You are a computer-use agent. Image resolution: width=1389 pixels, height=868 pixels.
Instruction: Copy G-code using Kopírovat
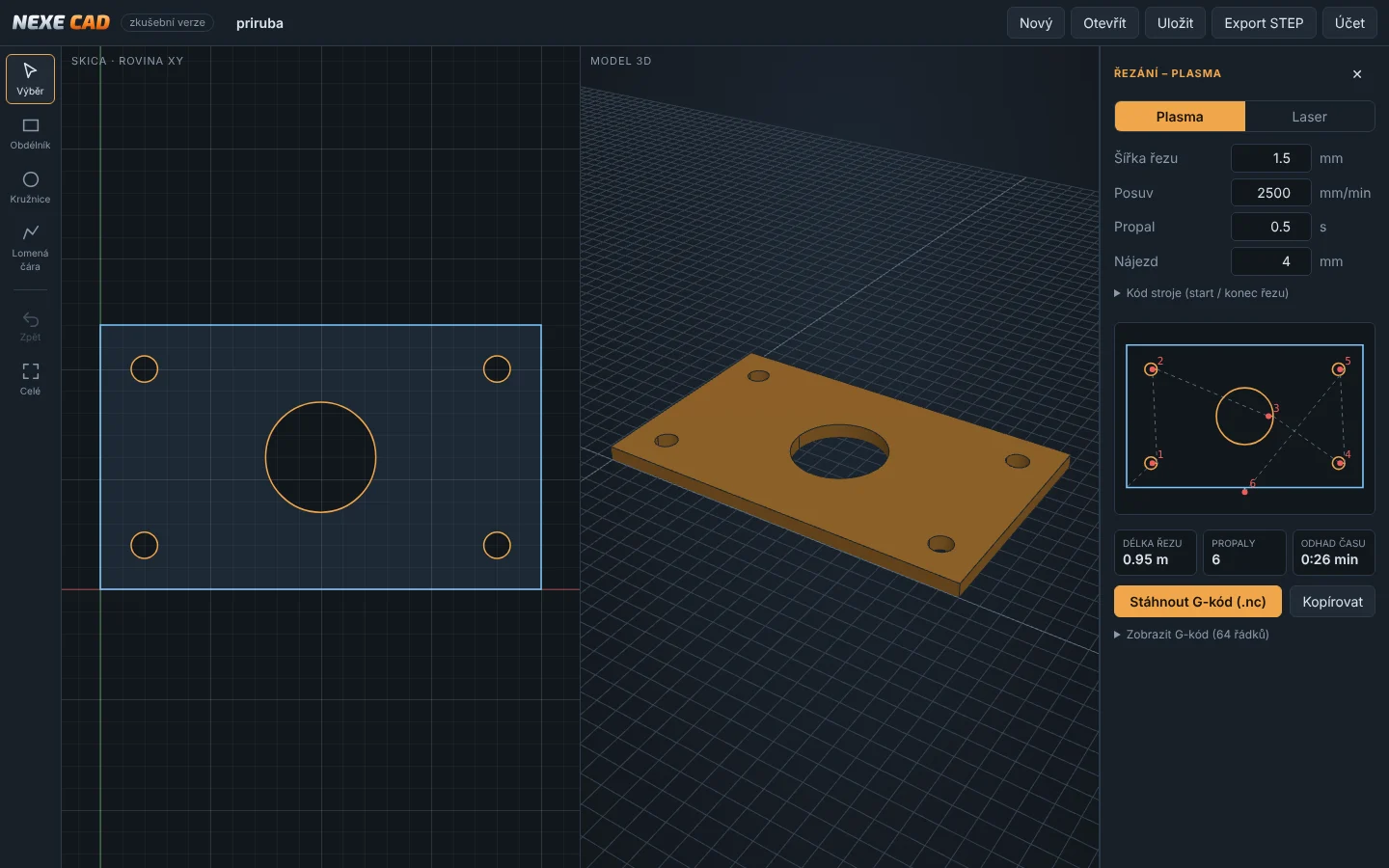[x=1332, y=602]
